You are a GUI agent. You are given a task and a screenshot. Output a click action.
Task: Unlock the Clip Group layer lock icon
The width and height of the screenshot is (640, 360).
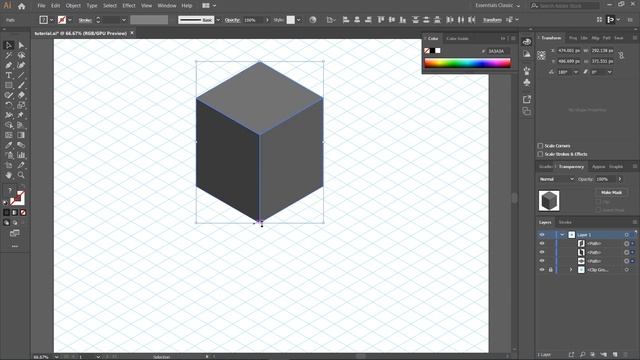pos(551,270)
